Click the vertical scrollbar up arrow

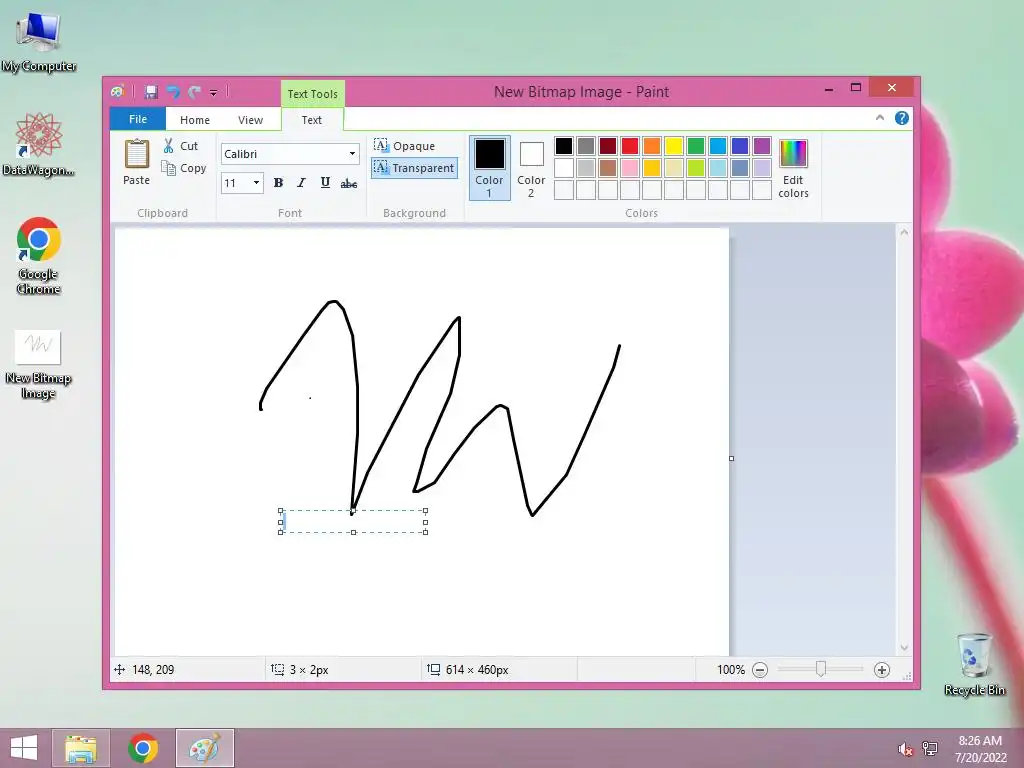(904, 231)
